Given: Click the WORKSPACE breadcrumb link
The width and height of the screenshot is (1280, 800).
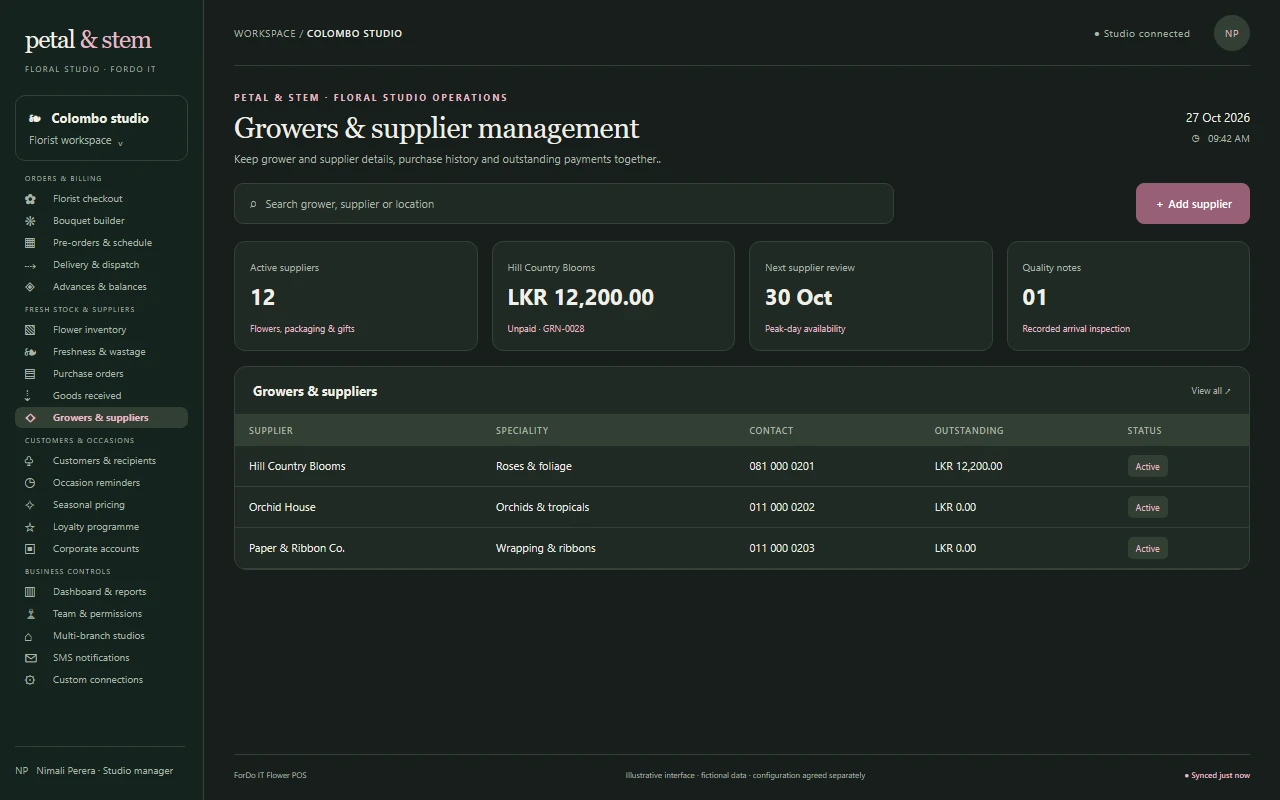Looking at the screenshot, I should [265, 33].
